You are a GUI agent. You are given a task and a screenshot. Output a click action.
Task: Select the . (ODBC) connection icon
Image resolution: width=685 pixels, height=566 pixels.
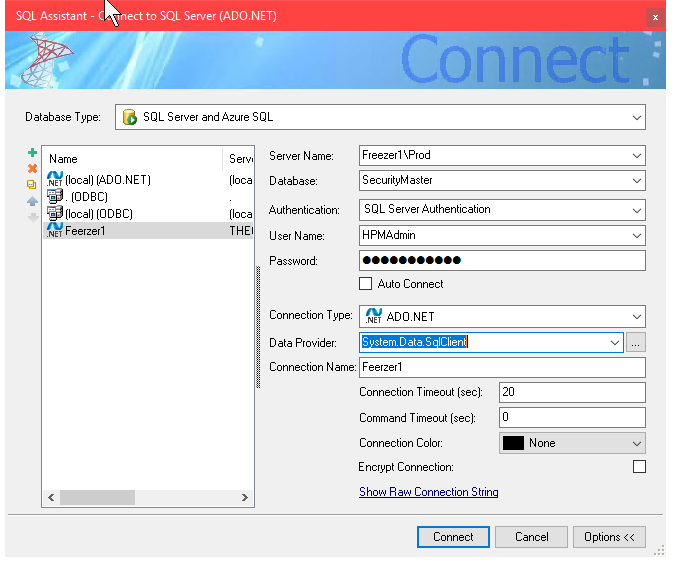(x=55, y=196)
